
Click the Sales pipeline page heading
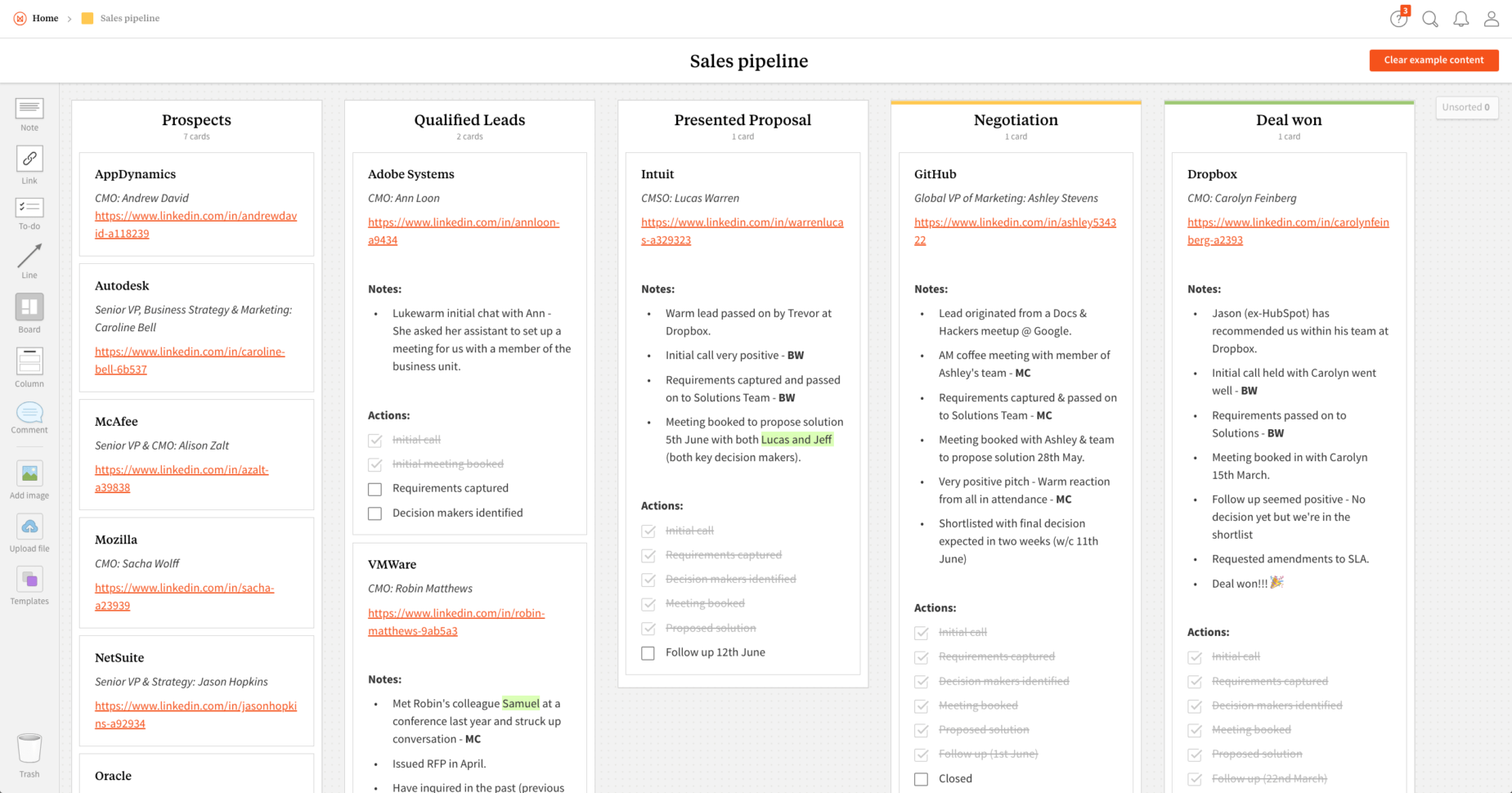(749, 60)
